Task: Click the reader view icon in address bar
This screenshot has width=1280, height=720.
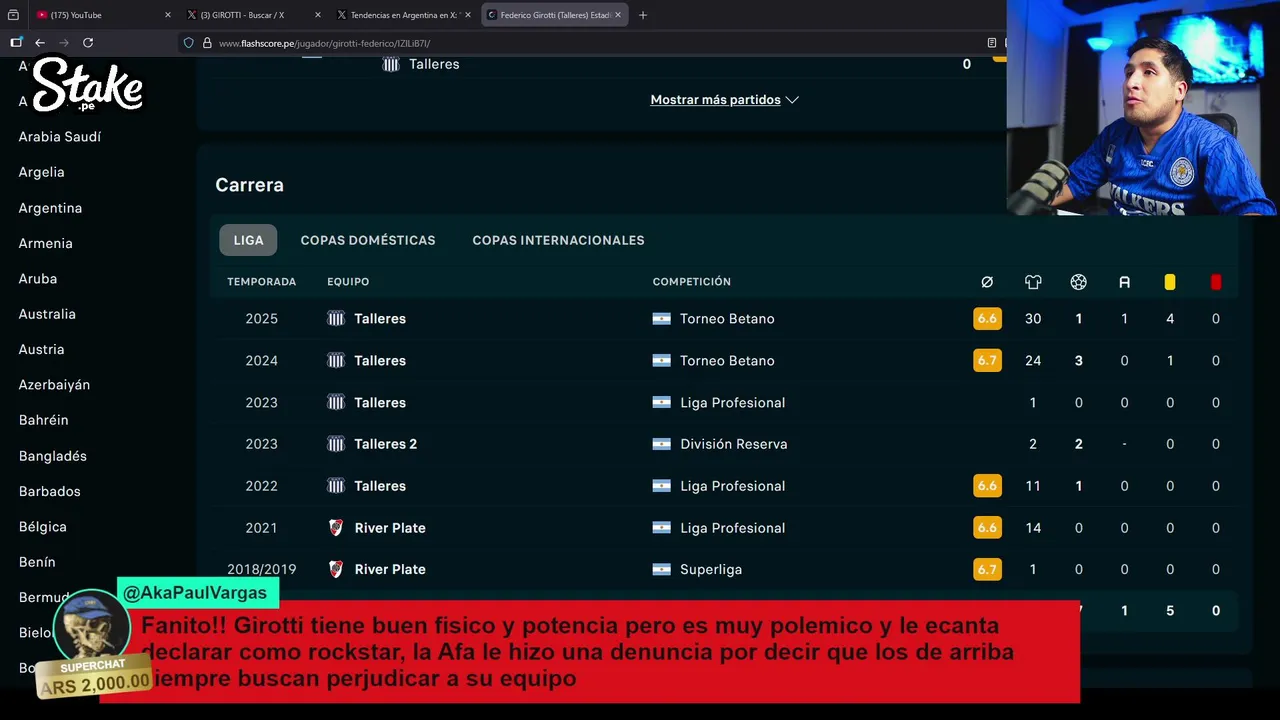Action: pyautogui.click(x=991, y=43)
